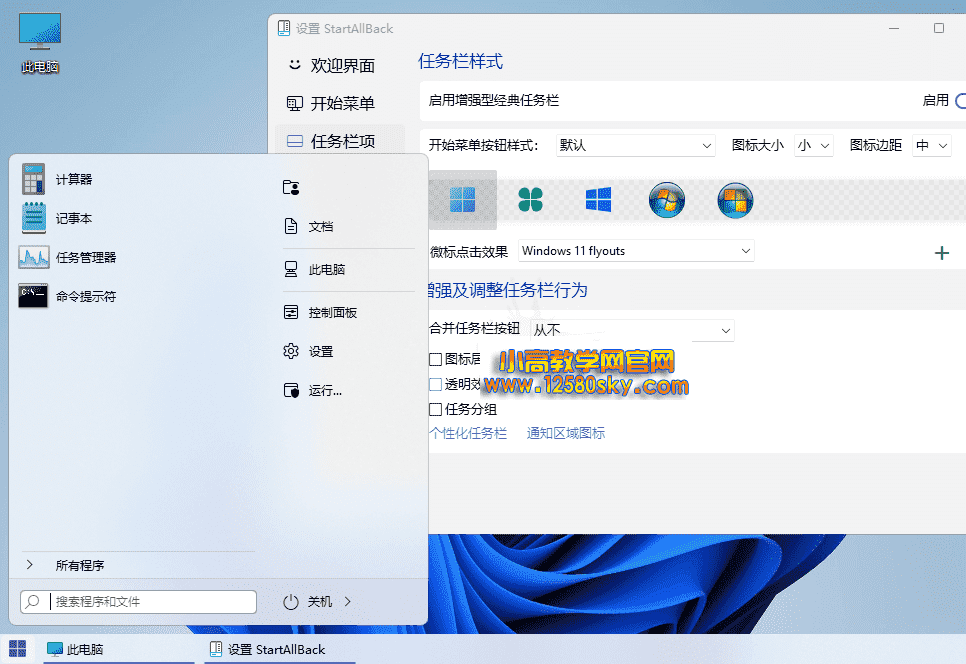Screen dimensions: 966x664
Task: Open Personalize taskbar (个性化任务栏) link
Action: coord(468,433)
